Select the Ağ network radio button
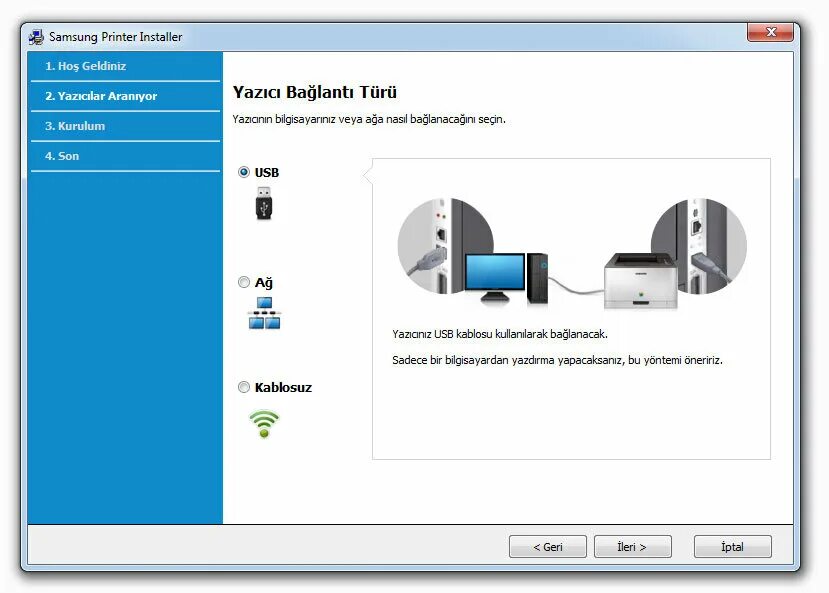 point(244,282)
